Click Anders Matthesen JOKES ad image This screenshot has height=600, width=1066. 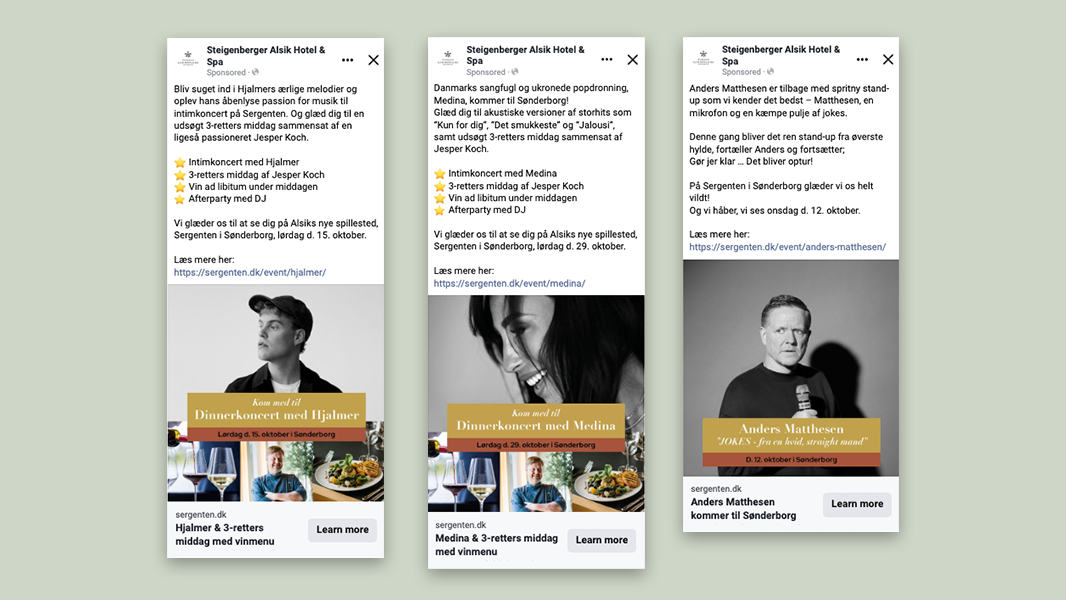tap(791, 368)
